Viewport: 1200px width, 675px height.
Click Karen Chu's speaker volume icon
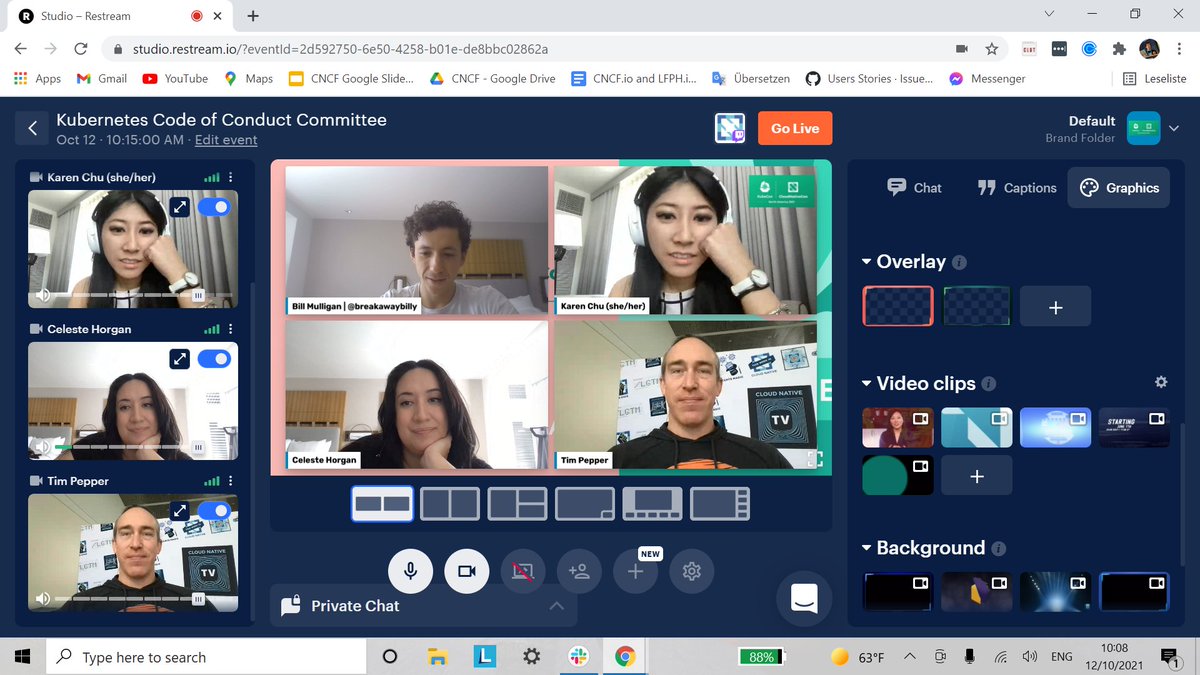(x=42, y=296)
